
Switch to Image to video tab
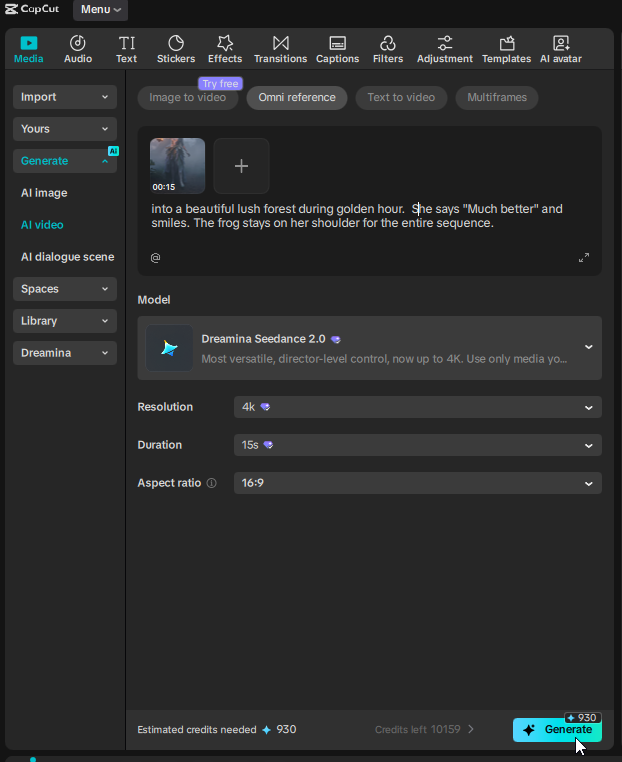188,98
